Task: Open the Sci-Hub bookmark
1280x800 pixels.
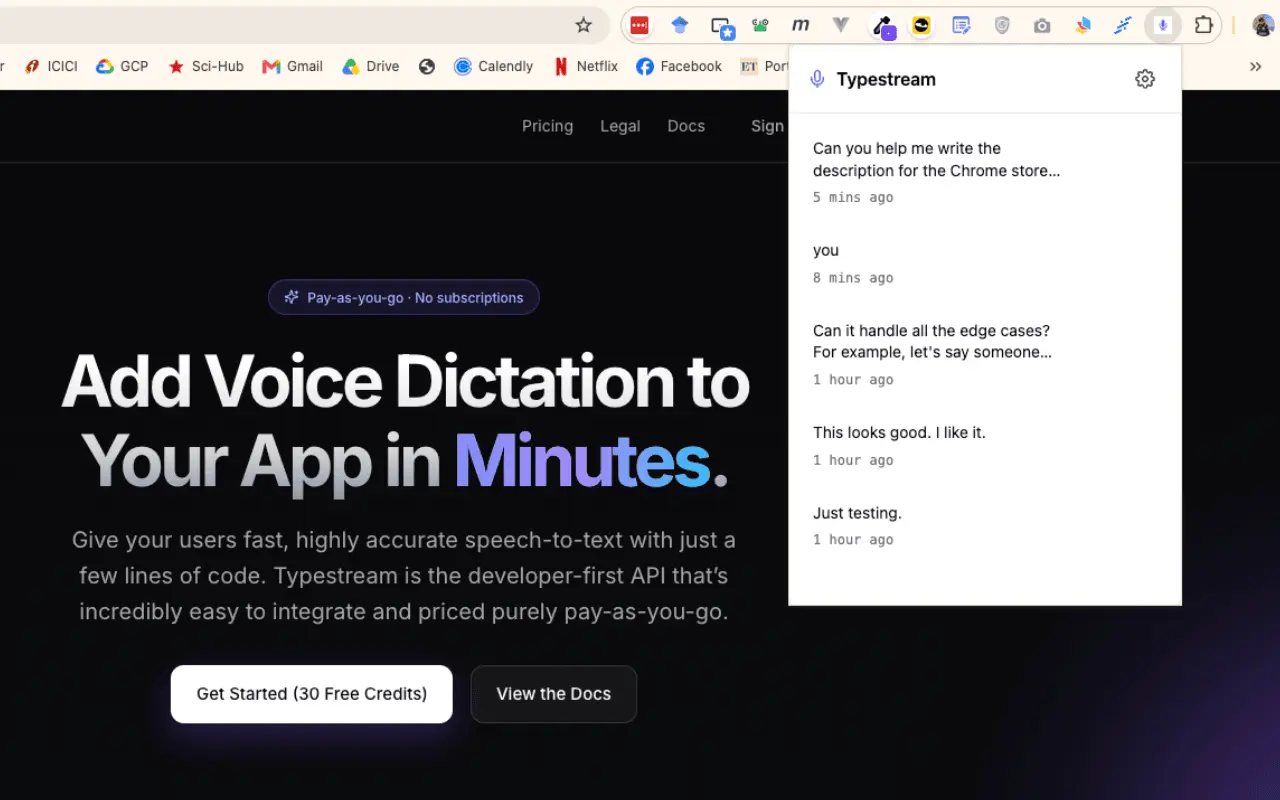Action: coord(206,67)
